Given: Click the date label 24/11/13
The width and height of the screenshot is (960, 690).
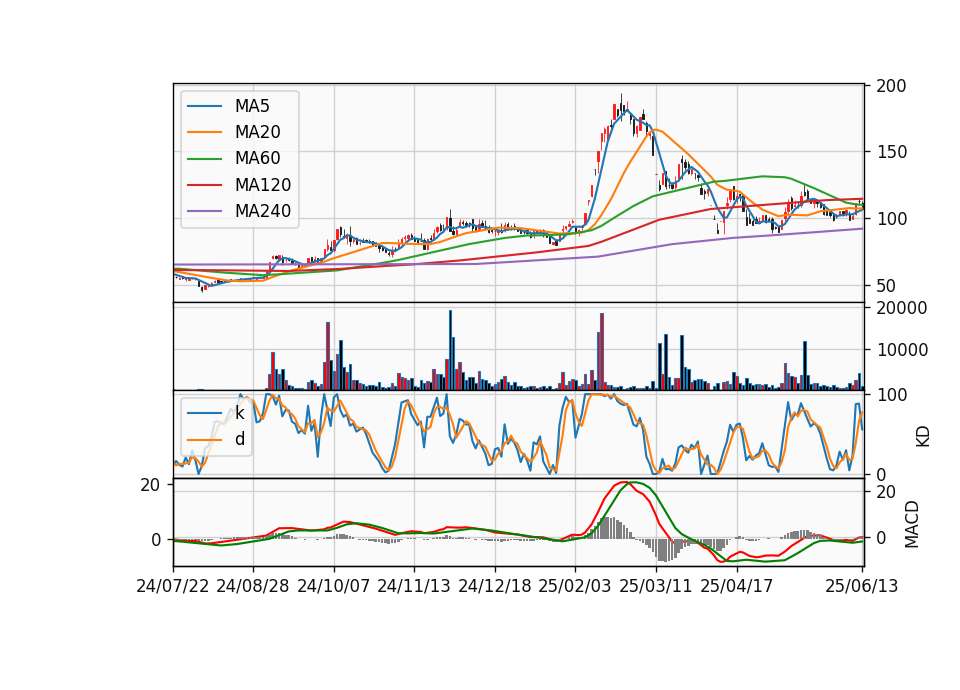Looking at the screenshot, I should (x=414, y=586).
